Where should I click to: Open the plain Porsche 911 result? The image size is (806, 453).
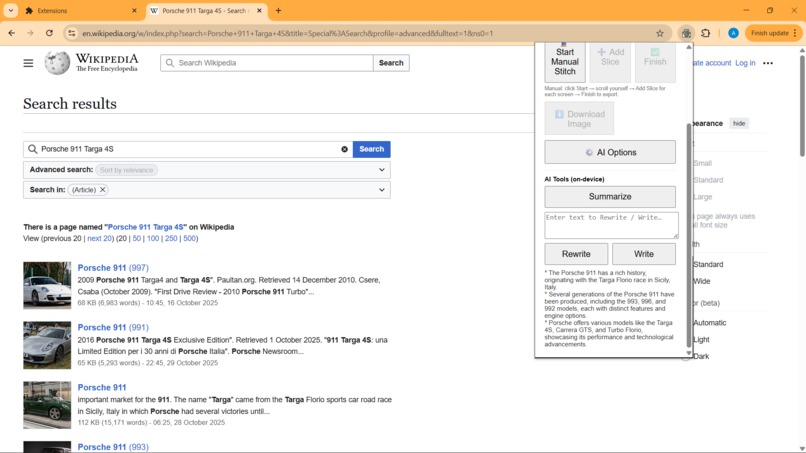pyautogui.click(x=102, y=388)
